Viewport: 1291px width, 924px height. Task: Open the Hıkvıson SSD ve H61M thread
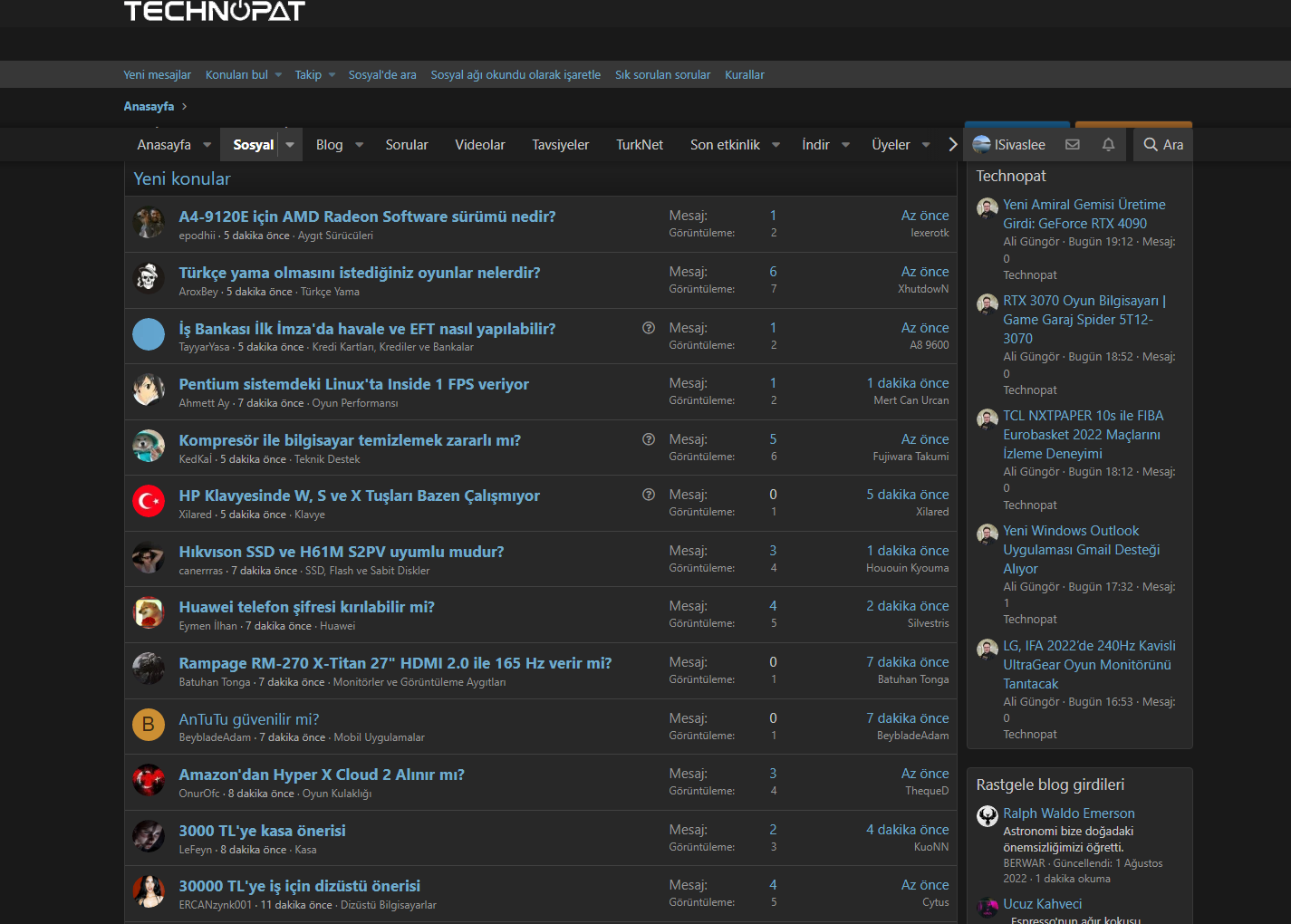pos(341,552)
